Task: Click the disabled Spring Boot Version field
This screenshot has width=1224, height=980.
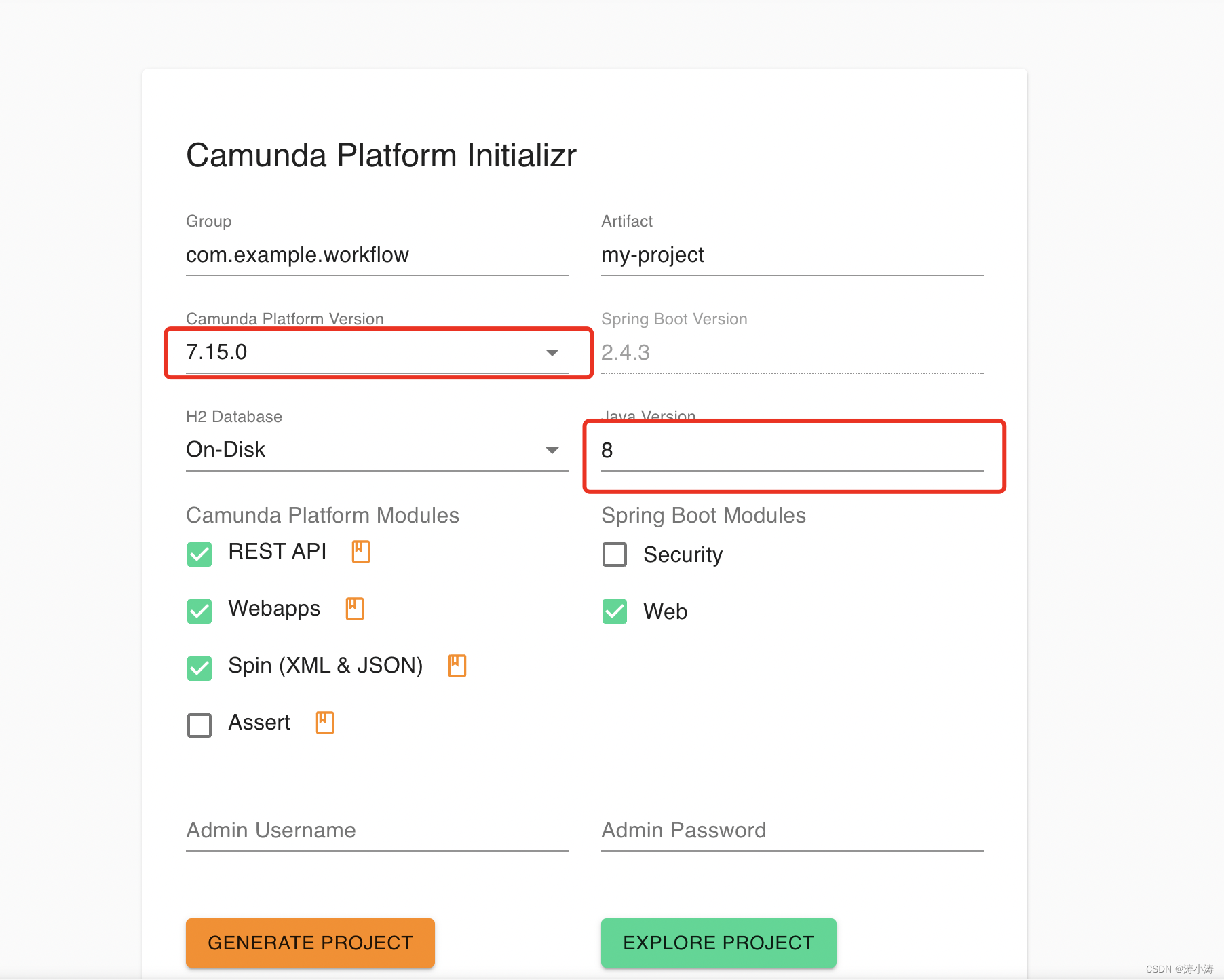Action: pos(792,352)
